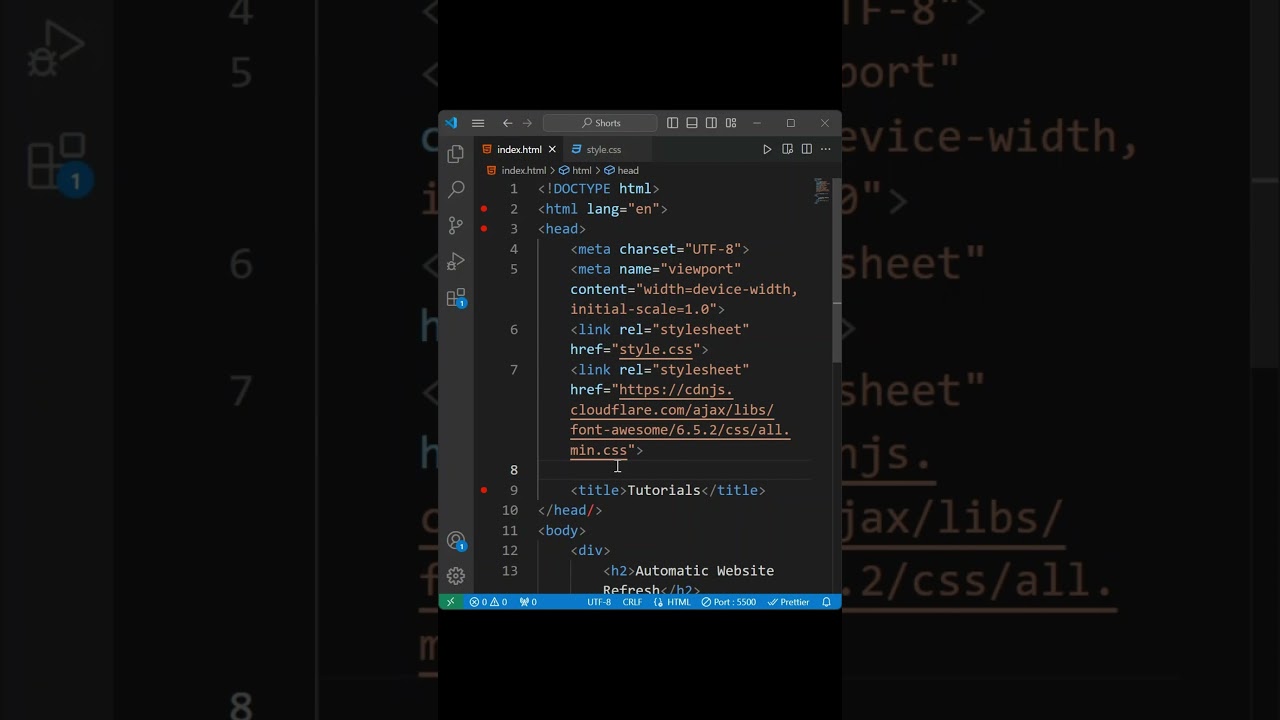Viewport: 1280px width, 720px height.
Task: Open the notifications bell
Action: 826,602
